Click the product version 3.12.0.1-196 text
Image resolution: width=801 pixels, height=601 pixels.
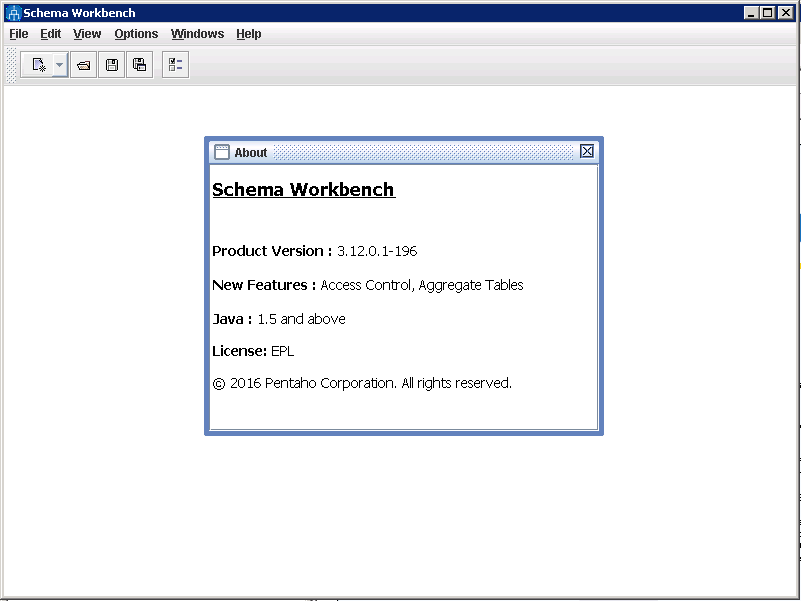(377, 251)
